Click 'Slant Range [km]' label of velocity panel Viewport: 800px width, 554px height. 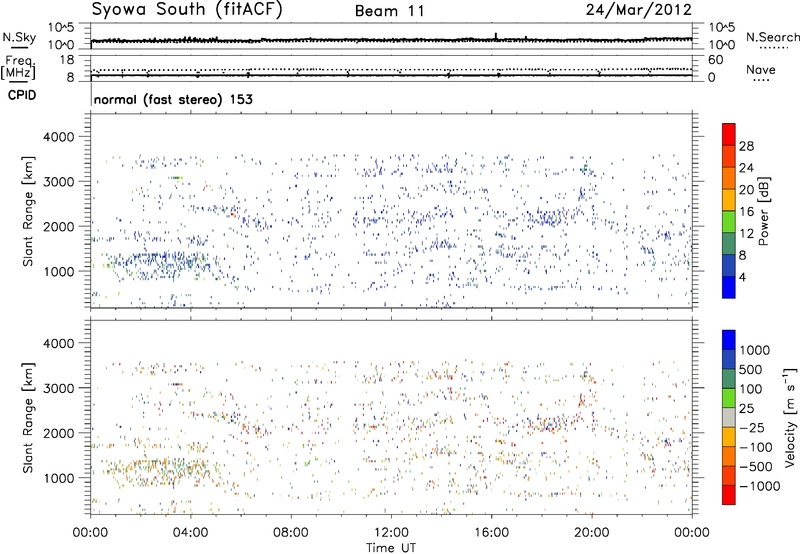(x=28, y=417)
